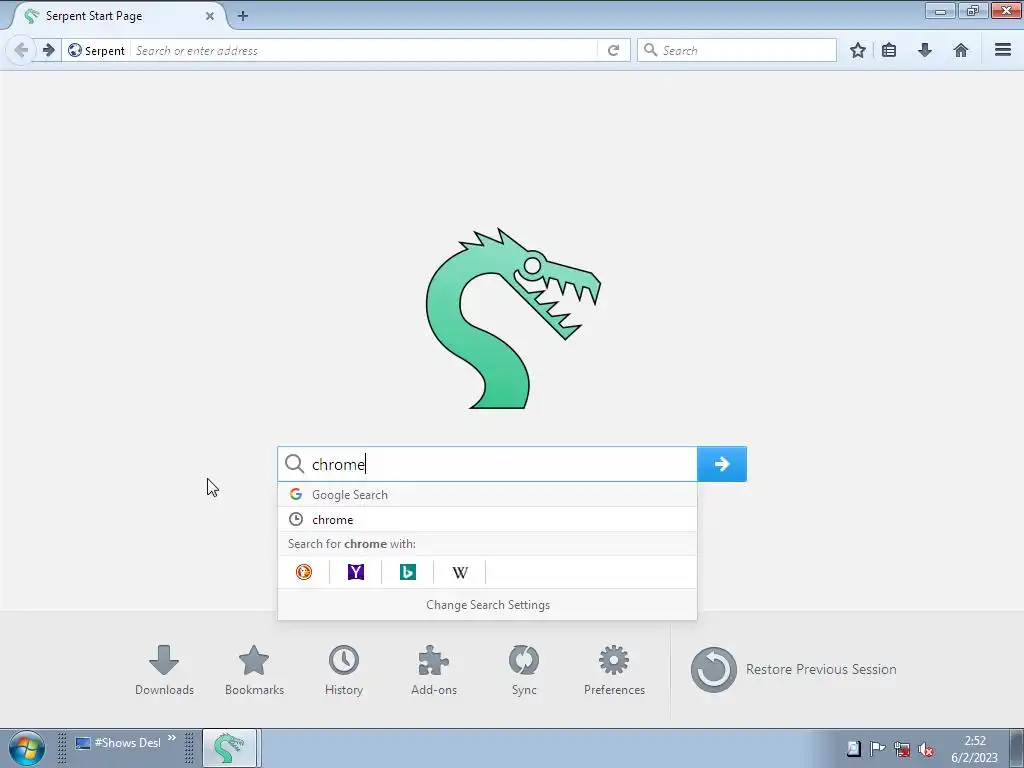Open Bookmarks from the start page
Image resolution: width=1024 pixels, height=768 pixels.
click(254, 670)
